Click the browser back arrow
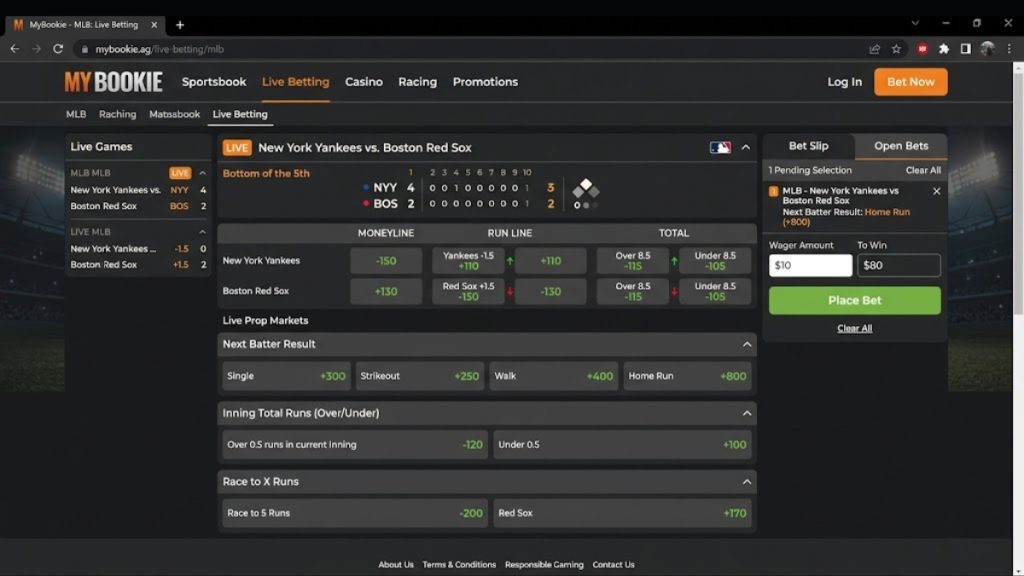Viewport: 1024px width, 576px height. 14,49
